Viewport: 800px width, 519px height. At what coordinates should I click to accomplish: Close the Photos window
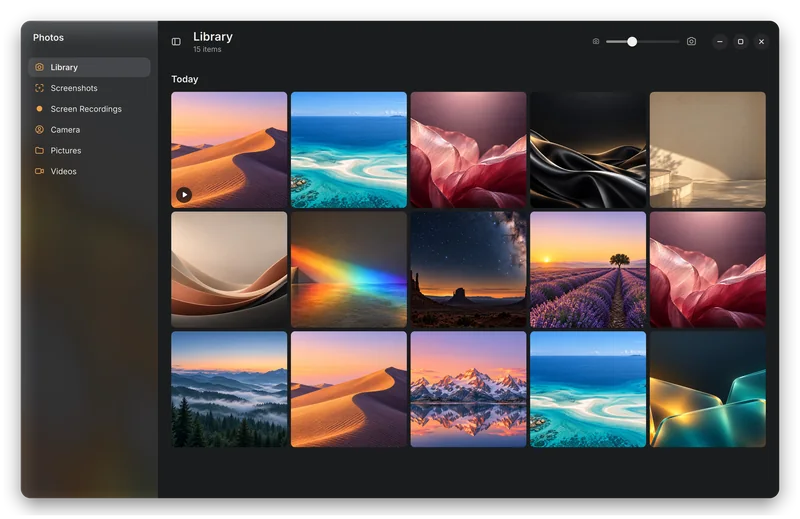click(761, 42)
